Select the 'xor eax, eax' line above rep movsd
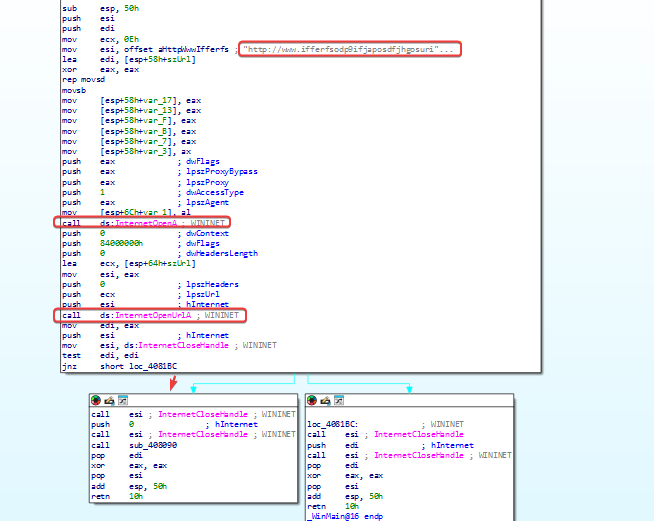The height and width of the screenshot is (521, 654). [101, 70]
